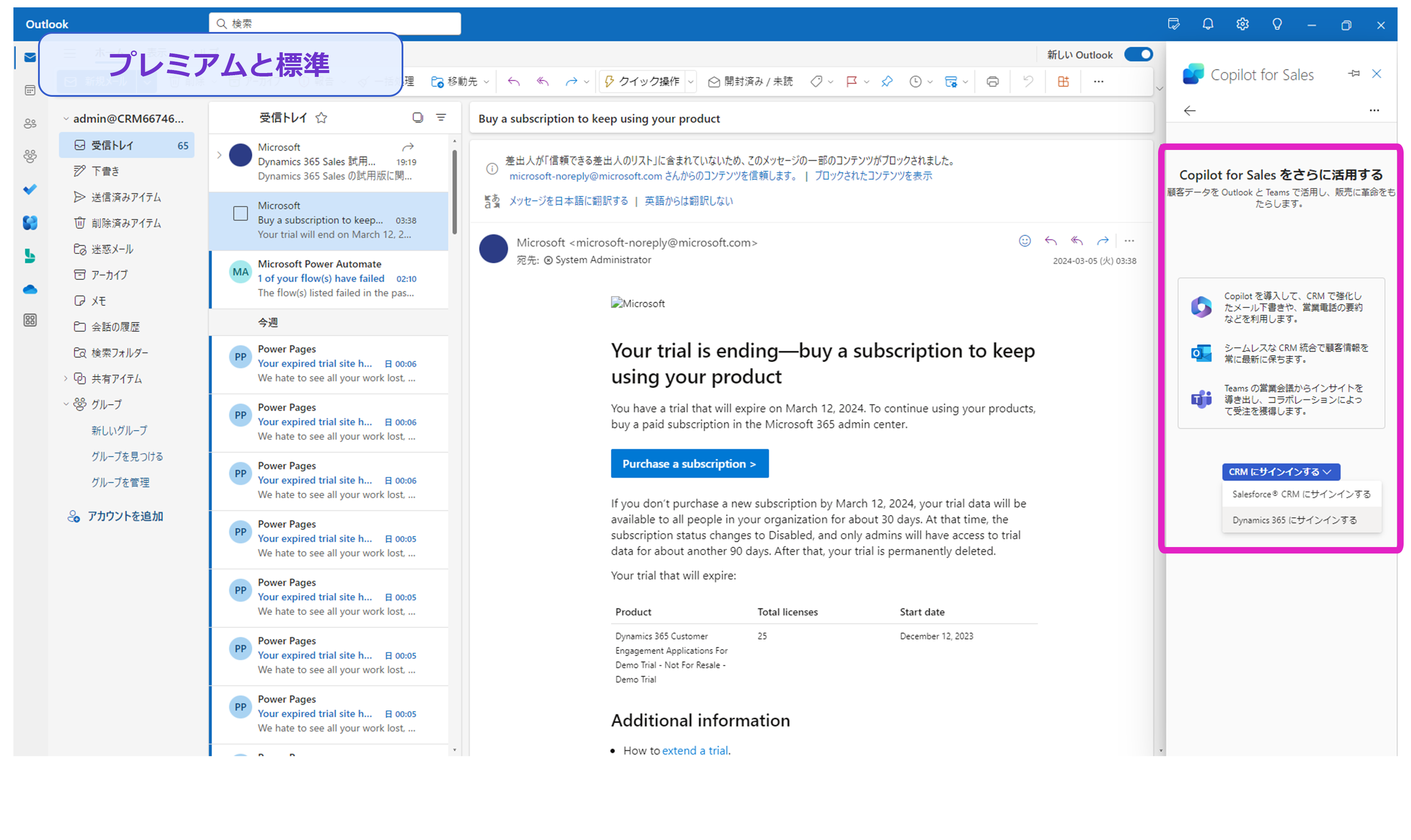Open the アーカイブ folder
Viewport: 1411px width, 840px height.
pyautogui.click(x=127, y=275)
